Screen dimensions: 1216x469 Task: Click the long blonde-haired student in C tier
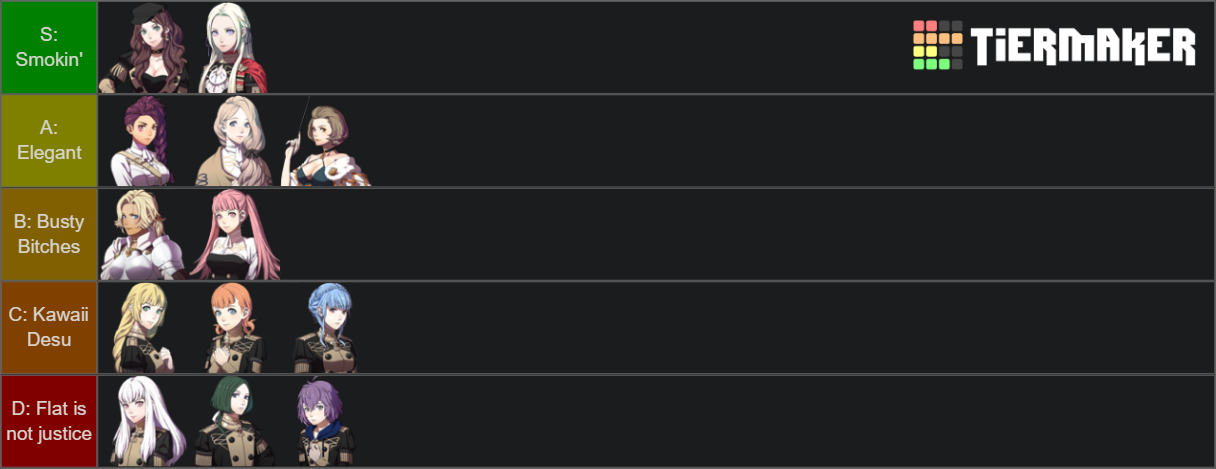[x=143, y=327]
